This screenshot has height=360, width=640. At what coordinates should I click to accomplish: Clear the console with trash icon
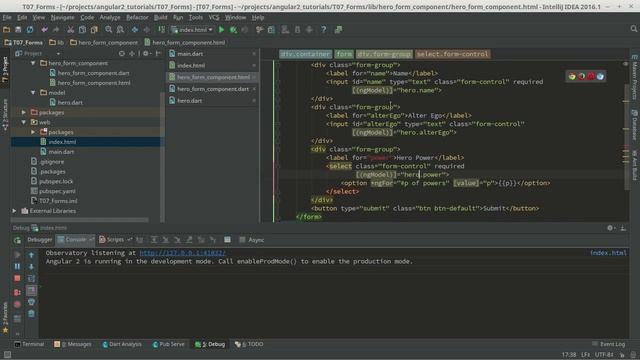[31, 313]
